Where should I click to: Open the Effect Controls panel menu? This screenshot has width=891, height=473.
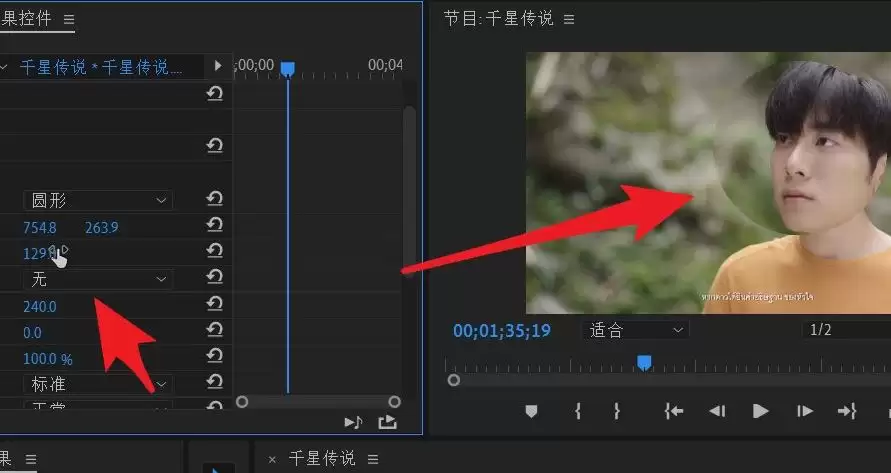click(x=69, y=19)
